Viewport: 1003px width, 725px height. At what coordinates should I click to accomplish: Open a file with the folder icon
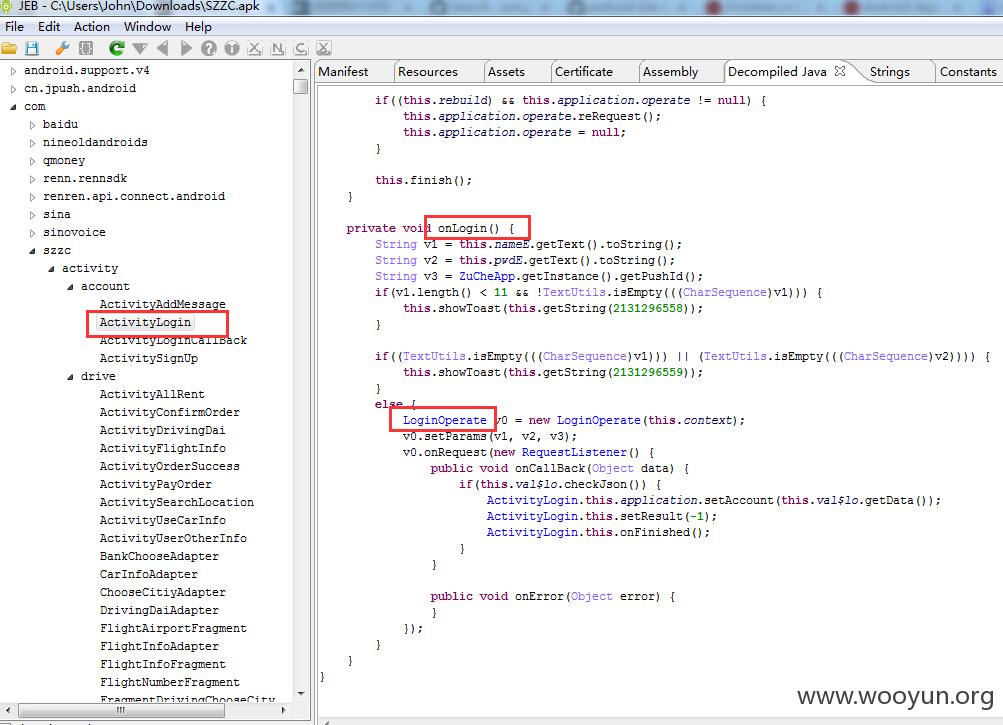[9, 48]
